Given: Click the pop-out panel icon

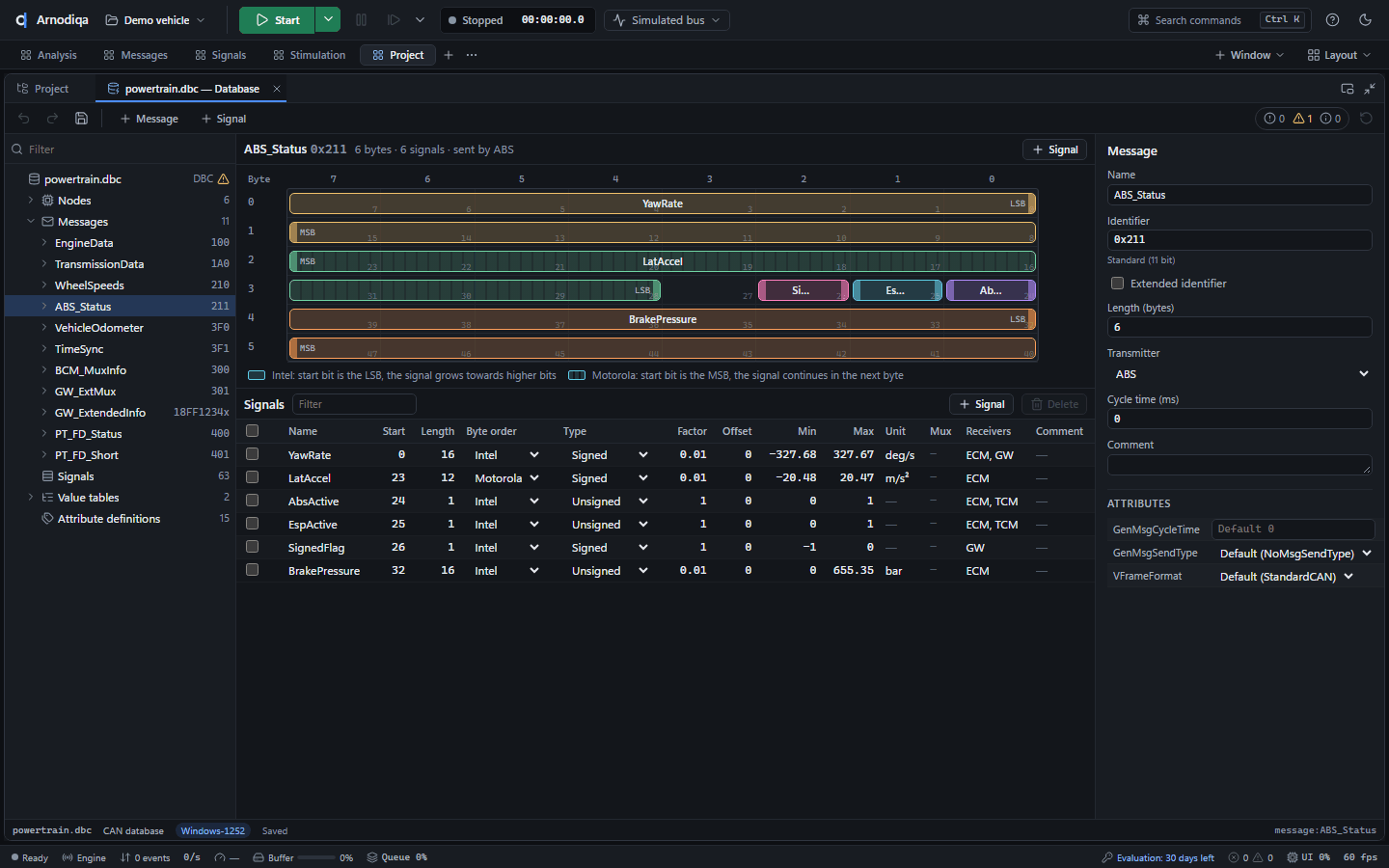Looking at the screenshot, I should point(1348,89).
